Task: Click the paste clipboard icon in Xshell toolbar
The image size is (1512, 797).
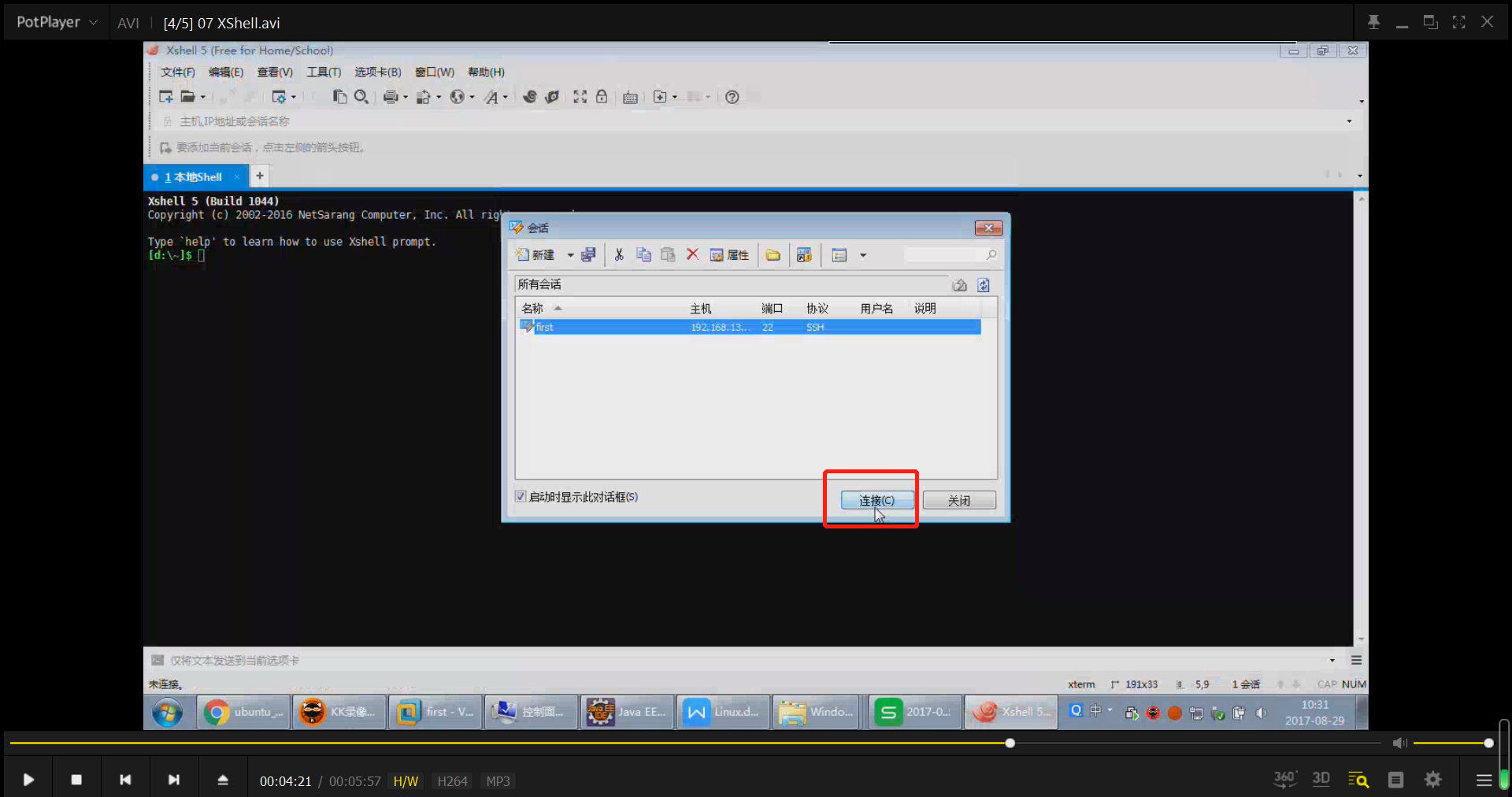Action: [x=339, y=97]
